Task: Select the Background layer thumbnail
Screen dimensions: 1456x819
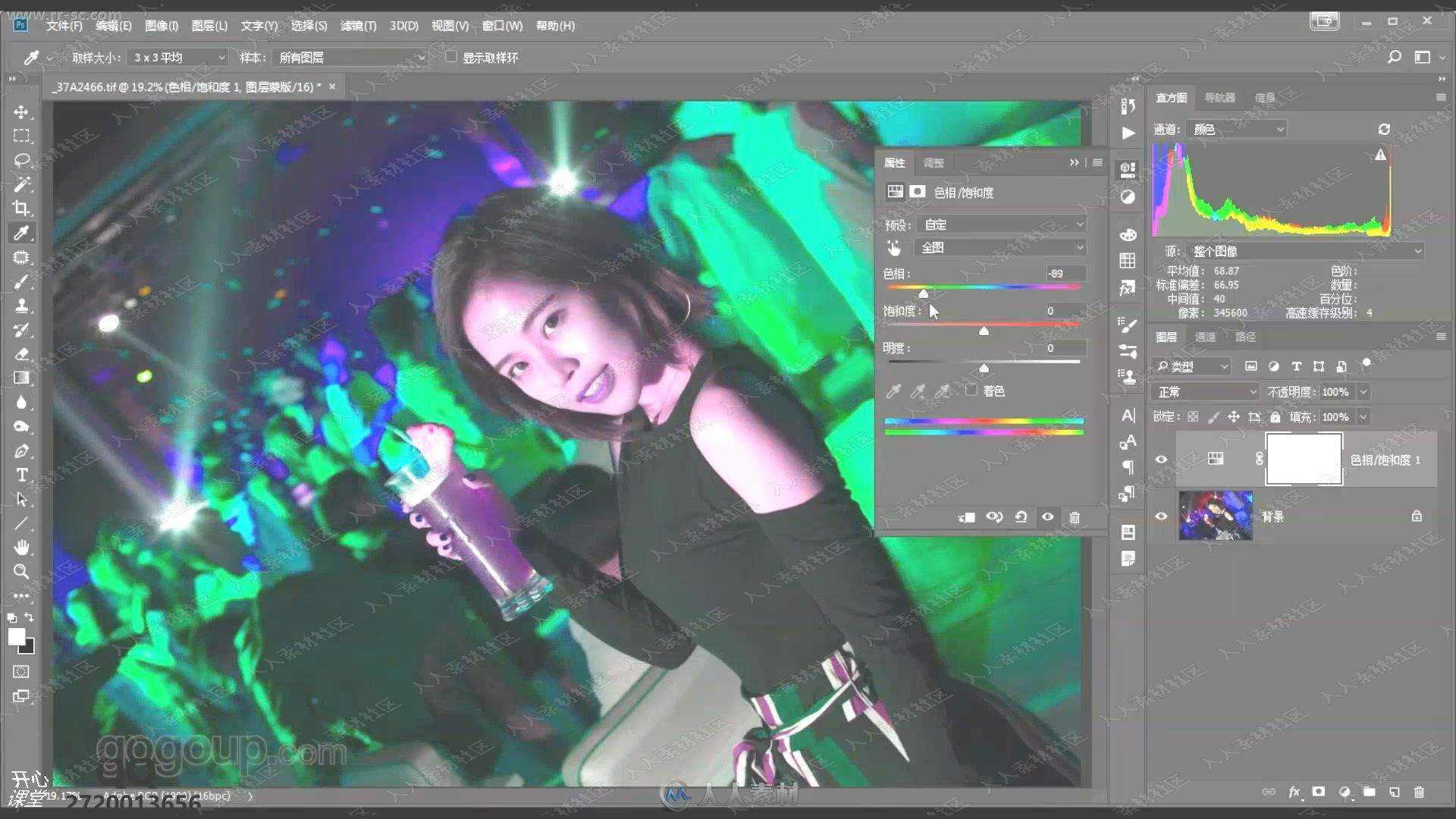Action: coord(1216,516)
